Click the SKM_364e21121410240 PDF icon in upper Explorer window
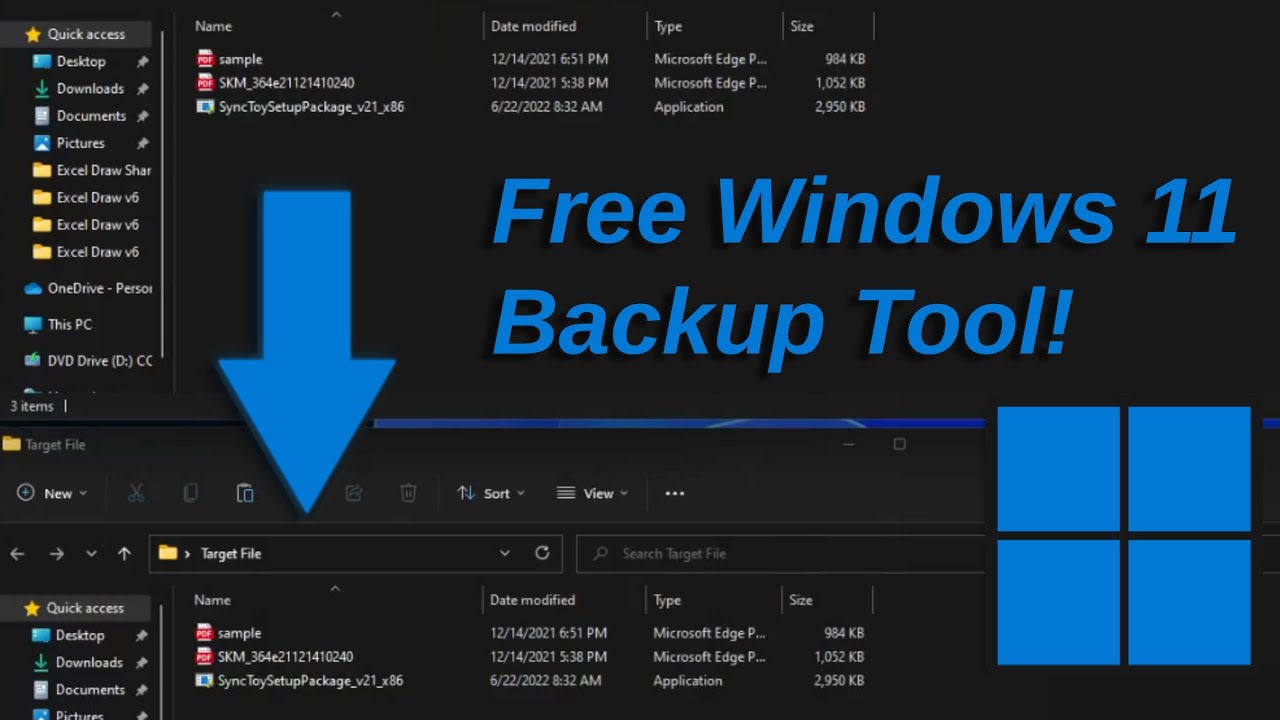The width and height of the screenshot is (1280, 720). click(205, 83)
